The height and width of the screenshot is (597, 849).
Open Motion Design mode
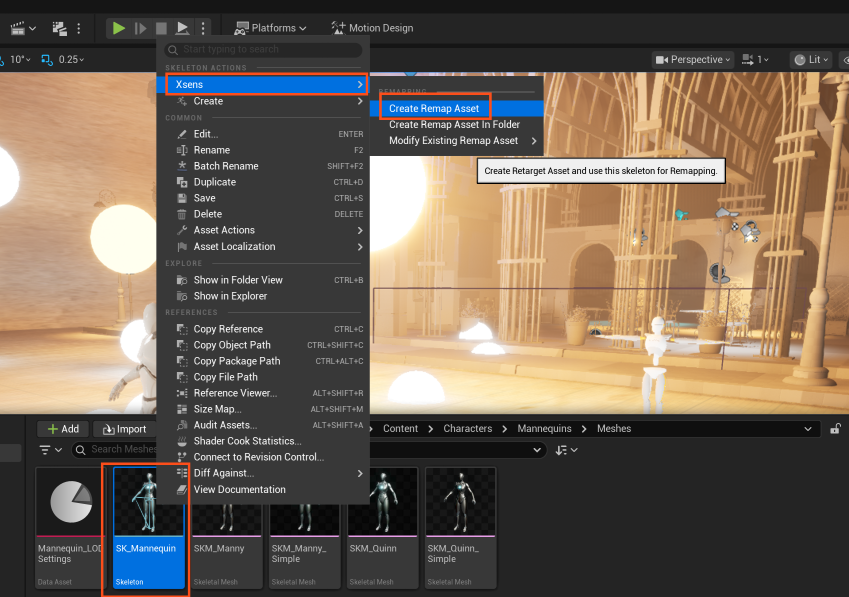click(373, 28)
